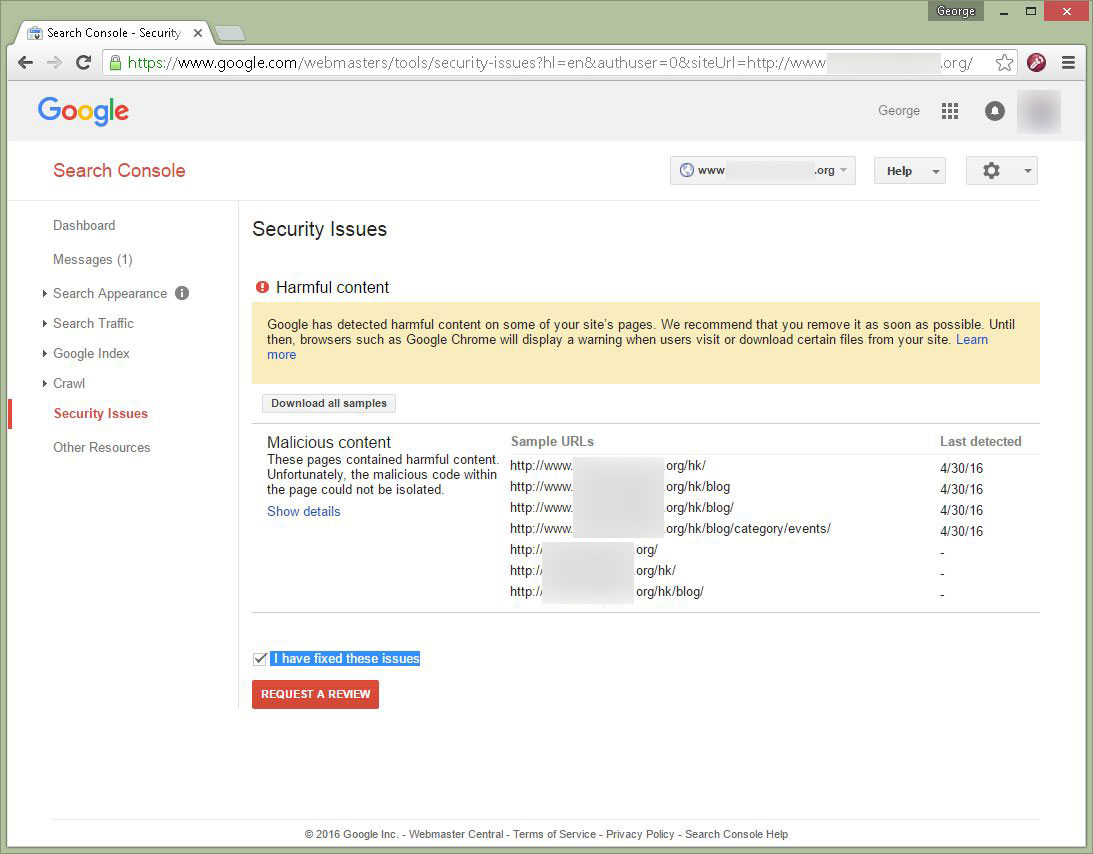Reload the page with refresh icon
The width and height of the screenshot is (1093, 854).
coord(84,63)
